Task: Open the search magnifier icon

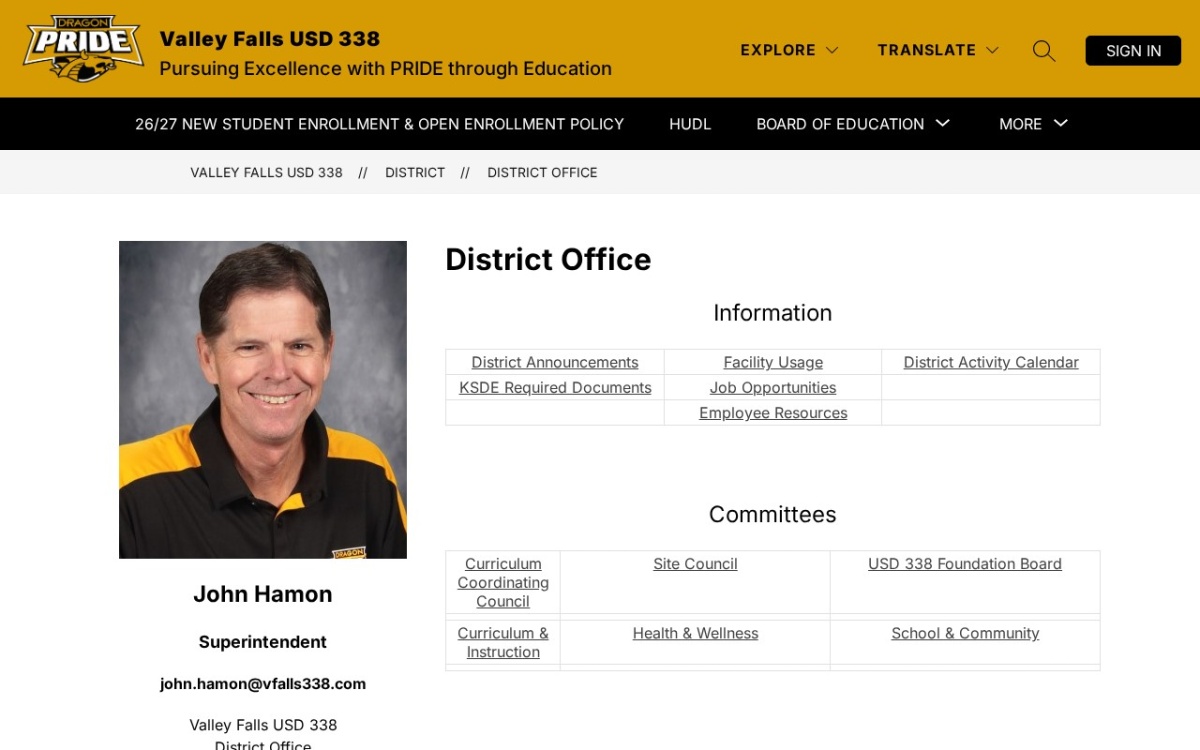Action: coord(1044,50)
